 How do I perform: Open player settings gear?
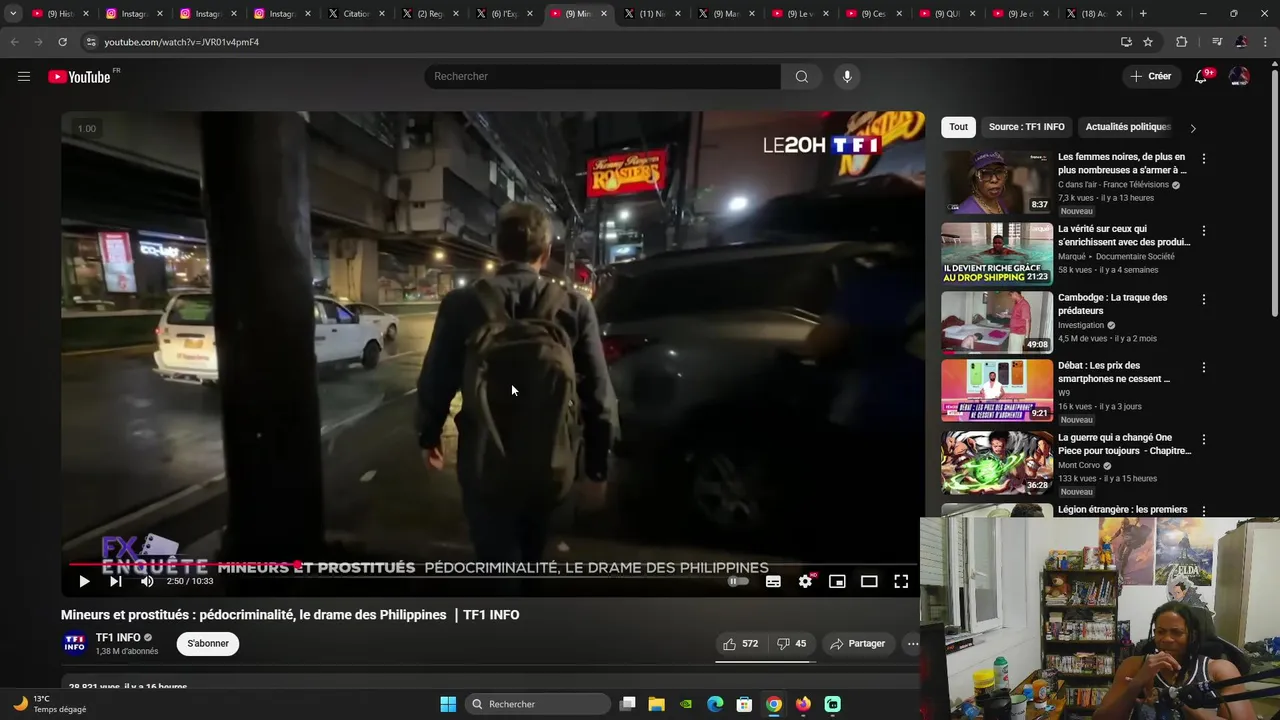tap(805, 581)
